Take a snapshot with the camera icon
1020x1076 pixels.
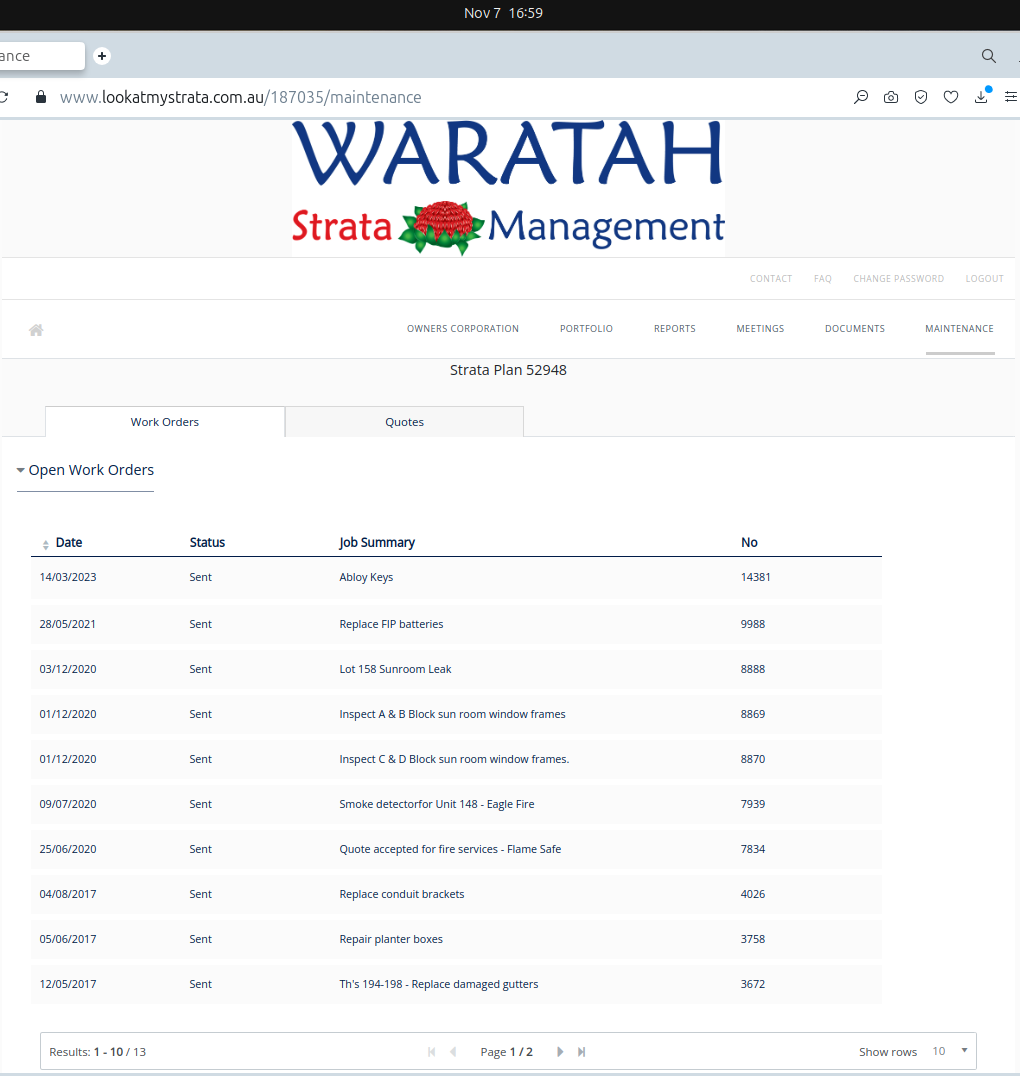tap(891, 97)
